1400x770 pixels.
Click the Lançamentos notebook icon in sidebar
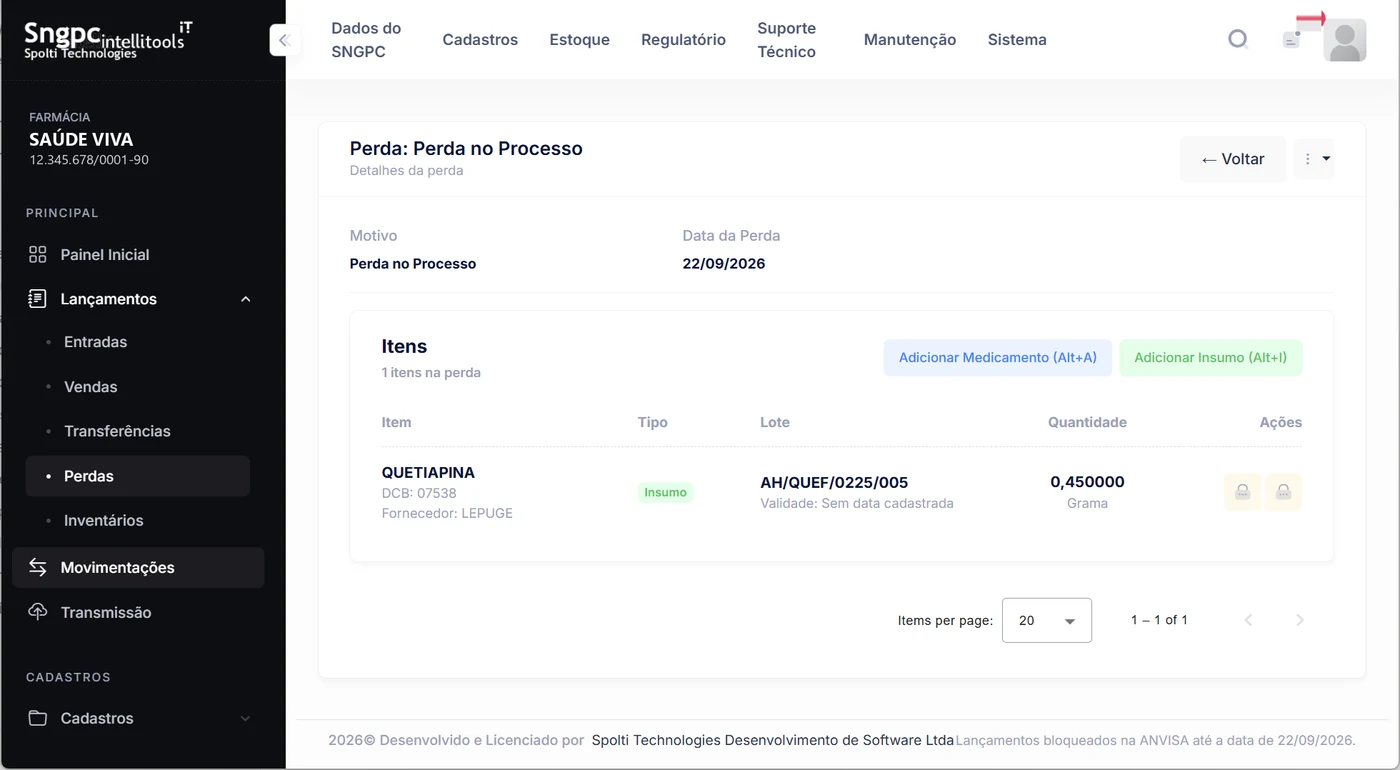[x=38, y=299]
